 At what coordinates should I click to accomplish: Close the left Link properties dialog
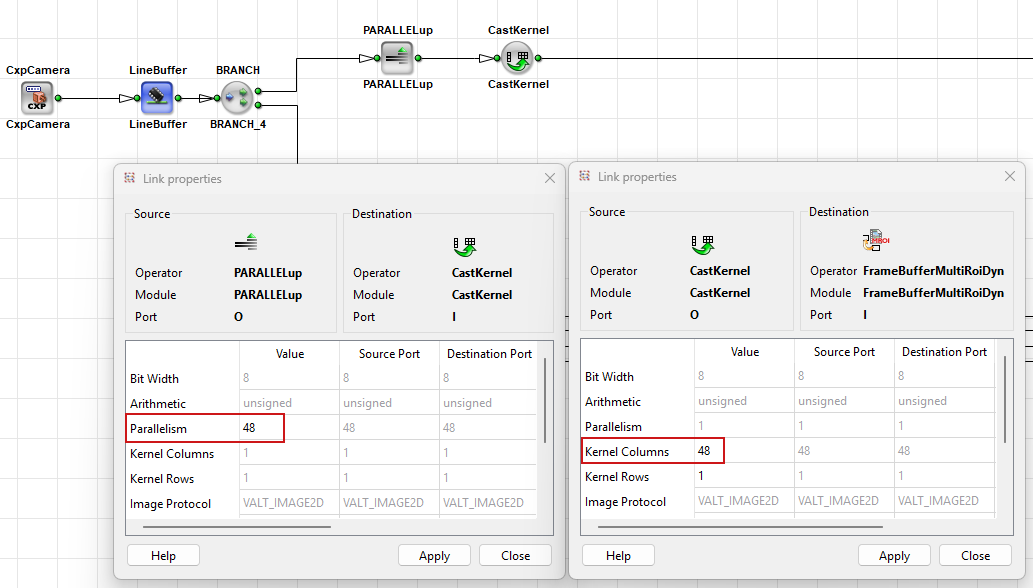pyautogui.click(x=549, y=178)
